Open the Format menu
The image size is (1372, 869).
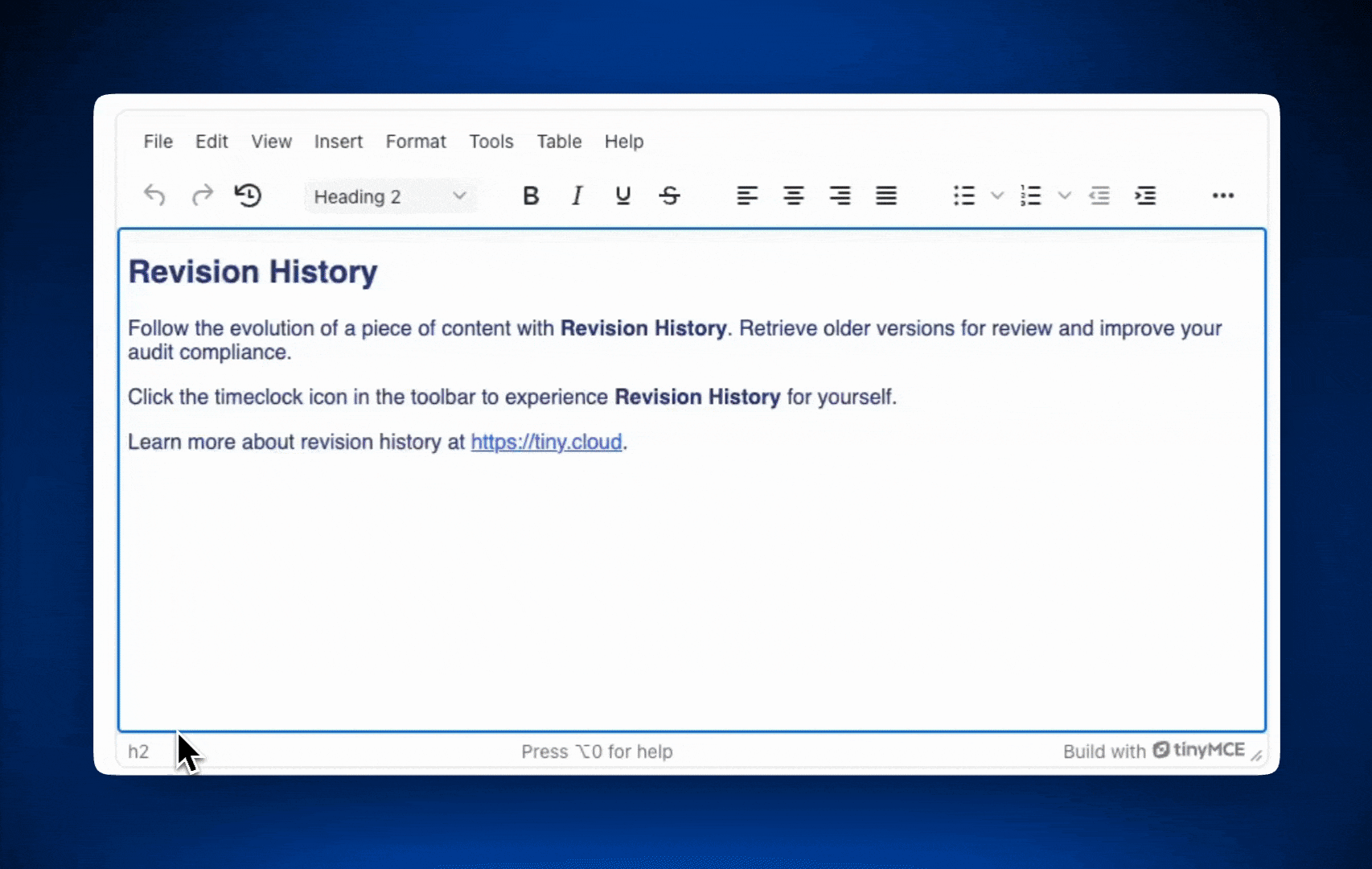(416, 142)
